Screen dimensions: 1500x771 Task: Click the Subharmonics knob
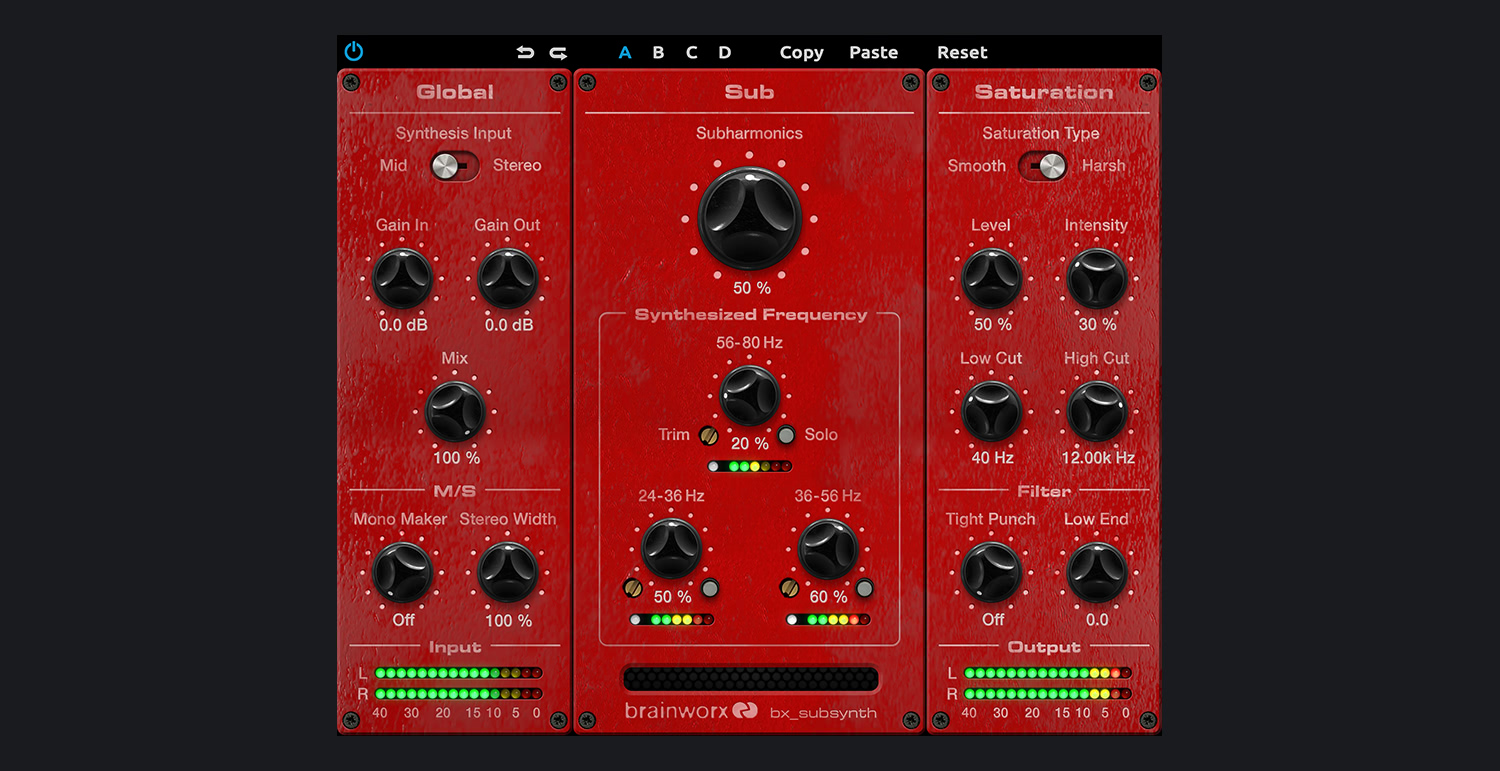tap(749, 216)
